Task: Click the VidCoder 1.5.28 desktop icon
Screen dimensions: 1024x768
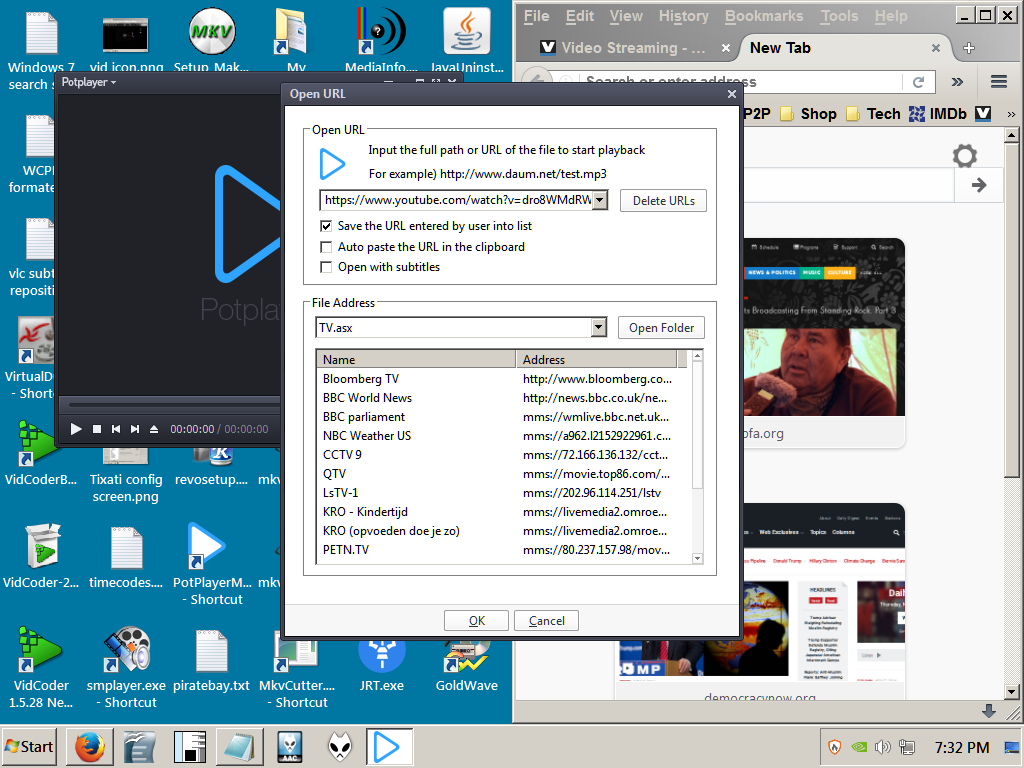Action: [x=40, y=668]
